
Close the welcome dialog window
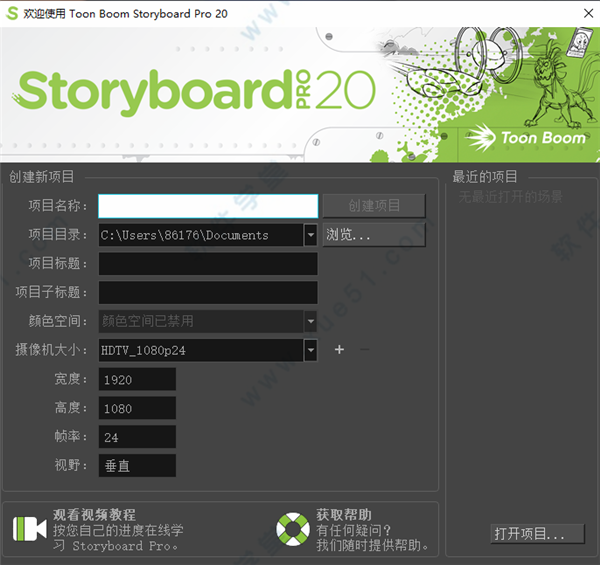tap(588, 13)
